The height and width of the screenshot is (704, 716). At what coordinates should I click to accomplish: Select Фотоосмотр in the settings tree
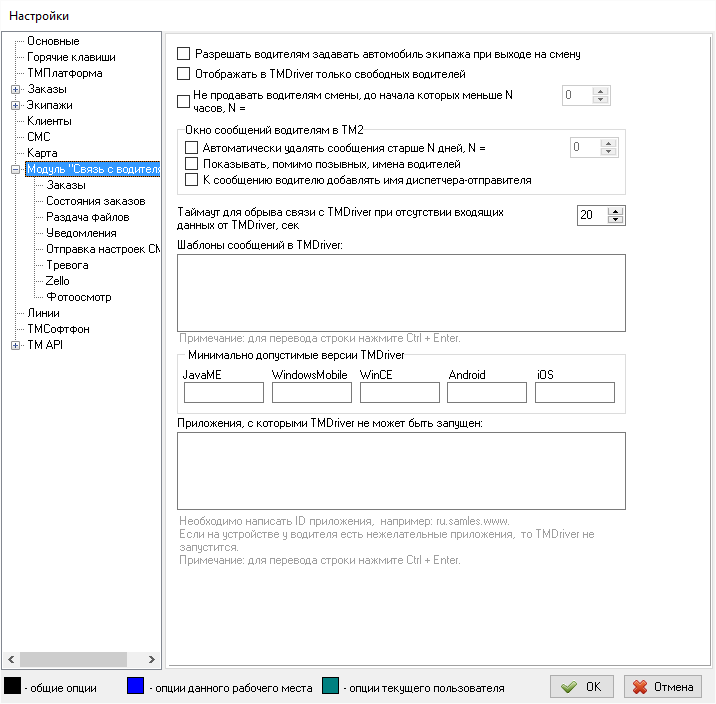pyautogui.click(x=78, y=297)
